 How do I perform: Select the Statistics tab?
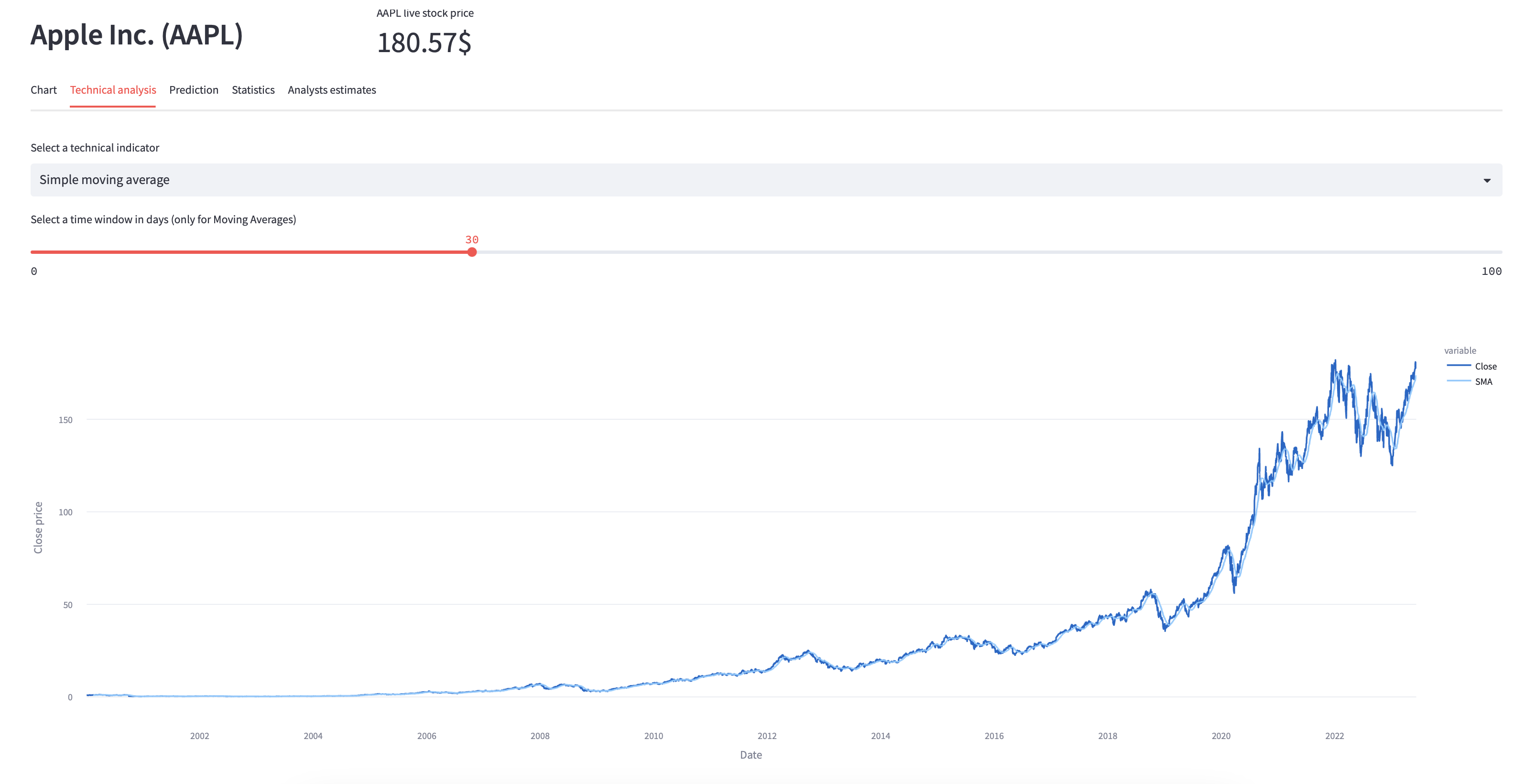pos(253,89)
